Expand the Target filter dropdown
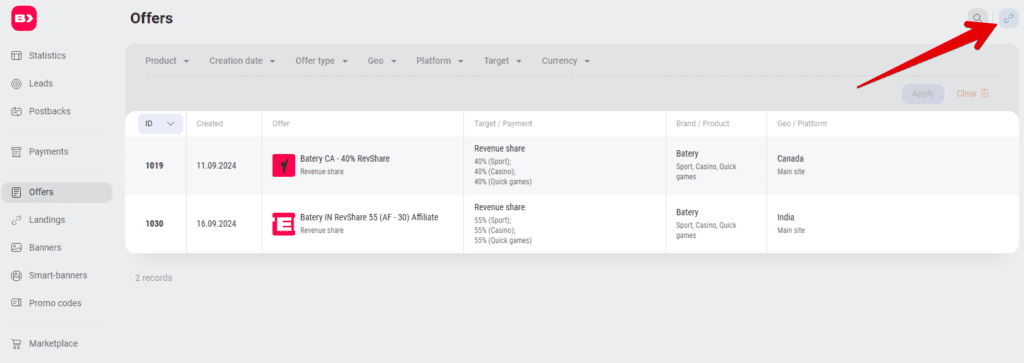This screenshot has width=1024, height=363. [x=503, y=61]
